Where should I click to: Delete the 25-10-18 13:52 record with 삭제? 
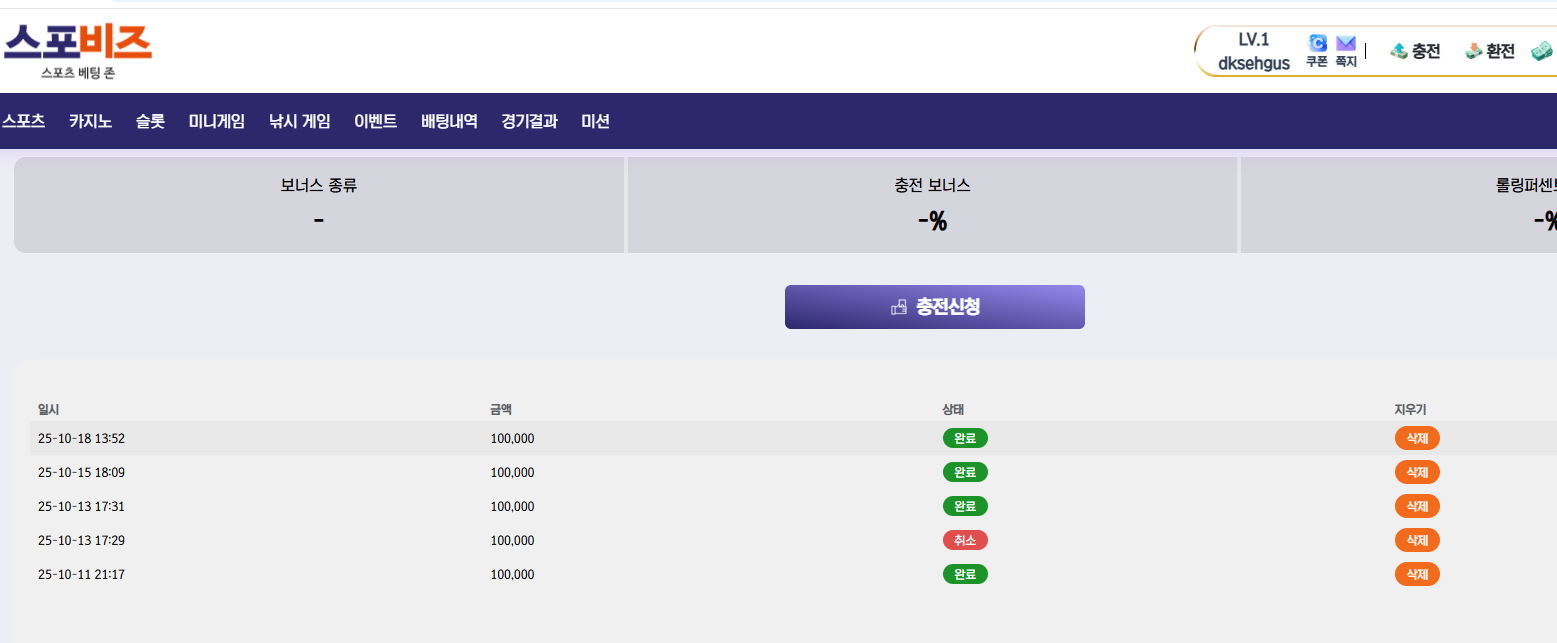[1417, 438]
